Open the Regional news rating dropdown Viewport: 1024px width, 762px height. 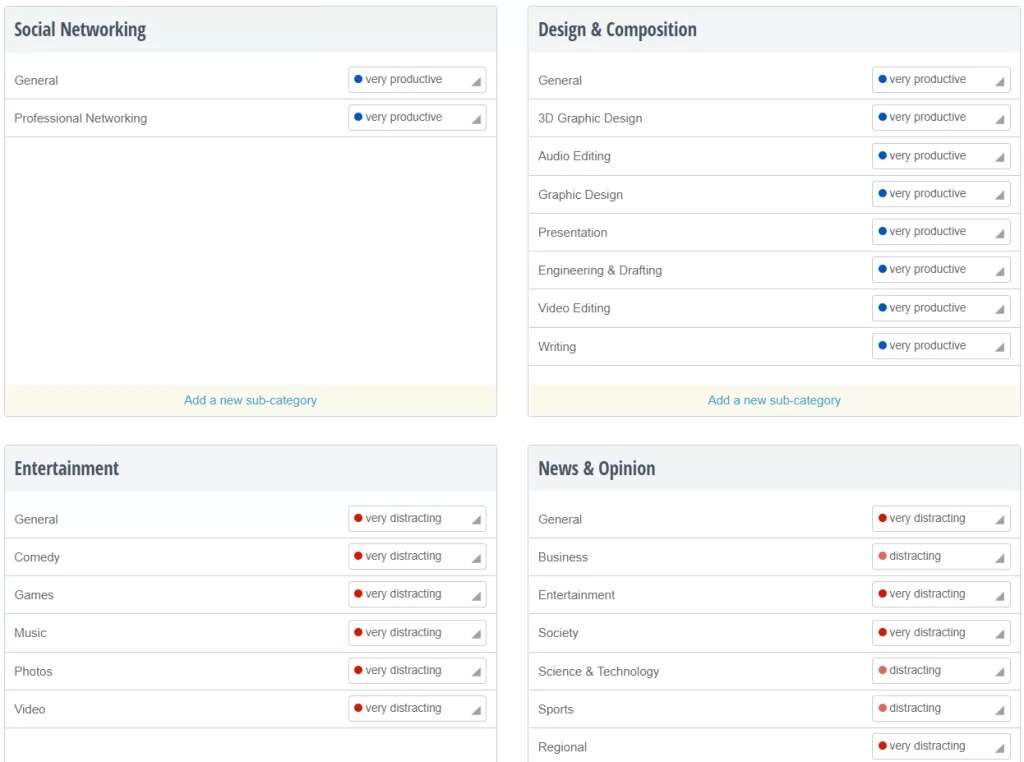[x=941, y=746]
